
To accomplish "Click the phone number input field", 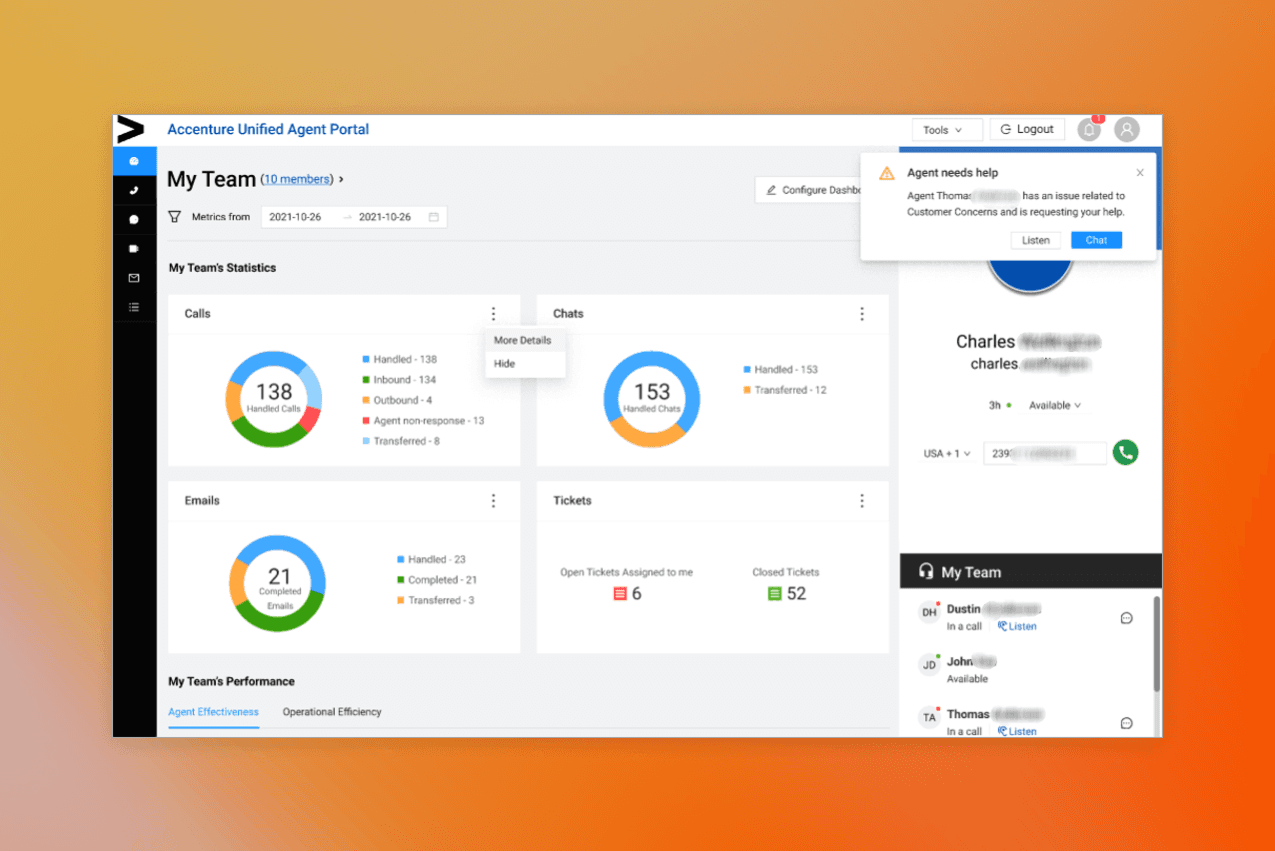I will [1045, 454].
